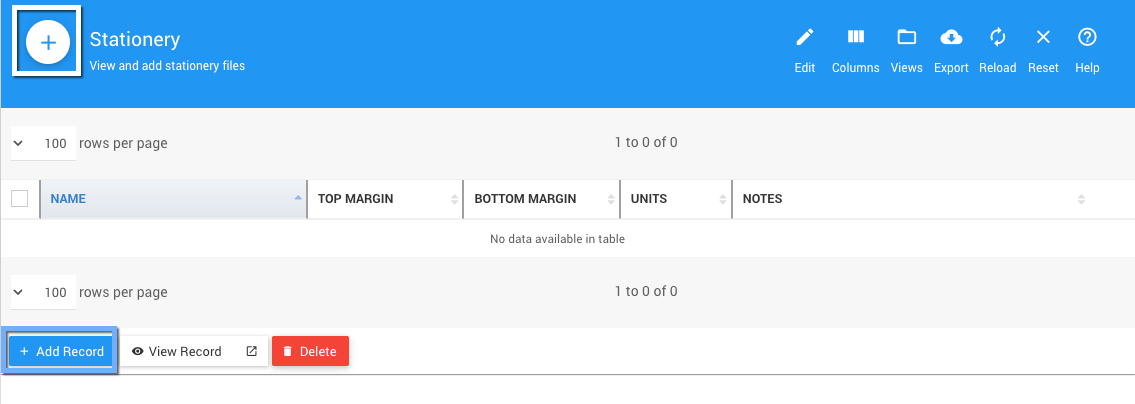Click the View Record button
Viewport: 1135px width, 404px height.
(177, 351)
